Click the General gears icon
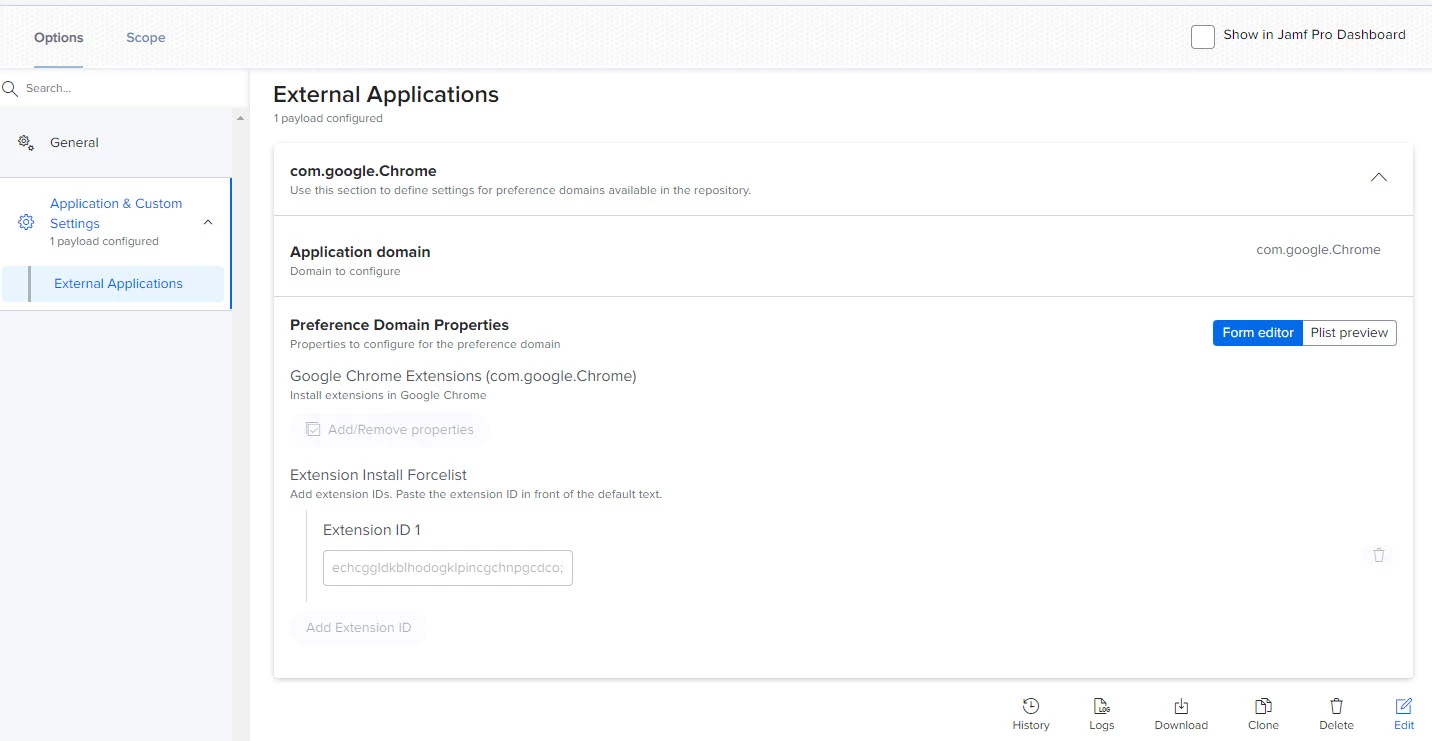The height and width of the screenshot is (741, 1432). click(x=27, y=142)
